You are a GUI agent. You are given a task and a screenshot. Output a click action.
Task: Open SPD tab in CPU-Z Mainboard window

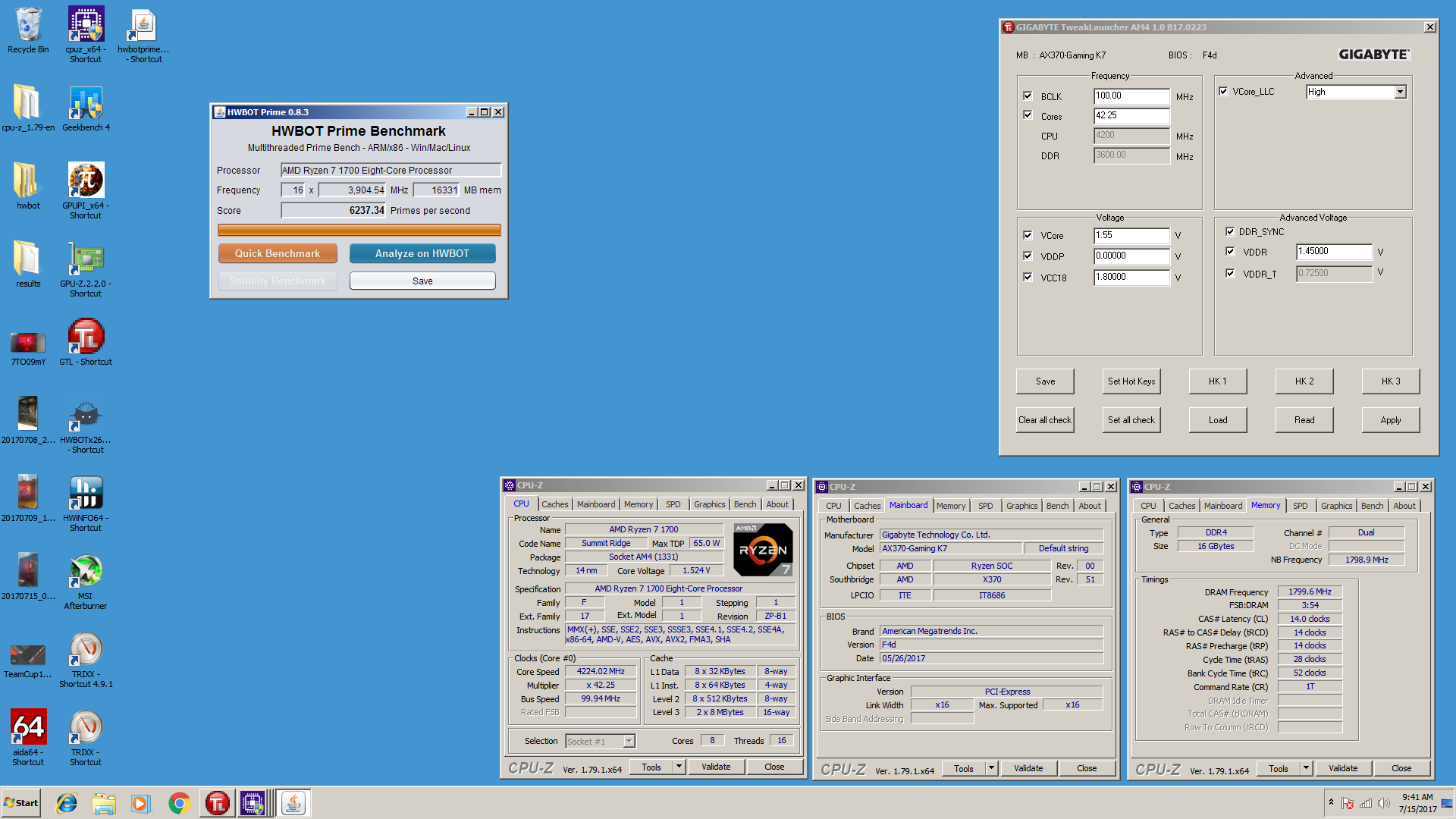point(985,506)
